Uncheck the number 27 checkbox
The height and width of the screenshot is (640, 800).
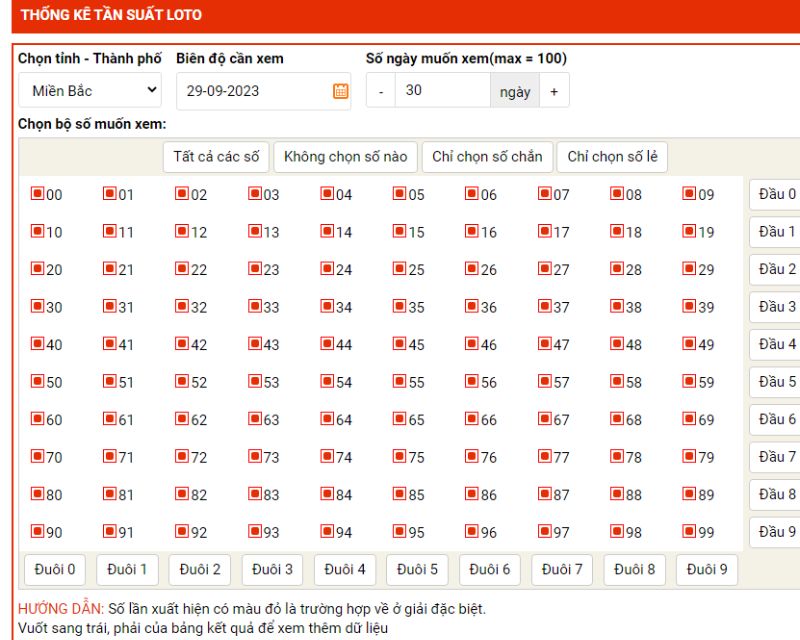point(544,268)
